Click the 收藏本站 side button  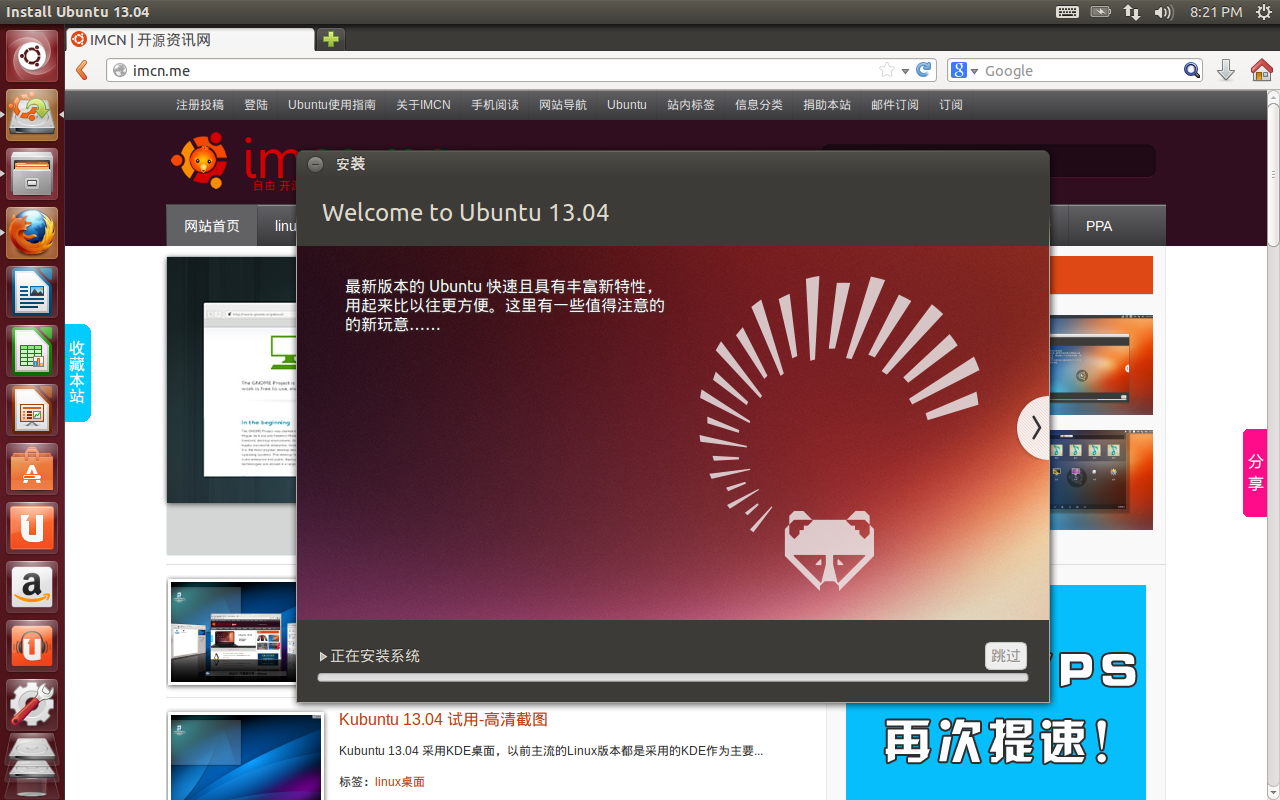(x=78, y=372)
